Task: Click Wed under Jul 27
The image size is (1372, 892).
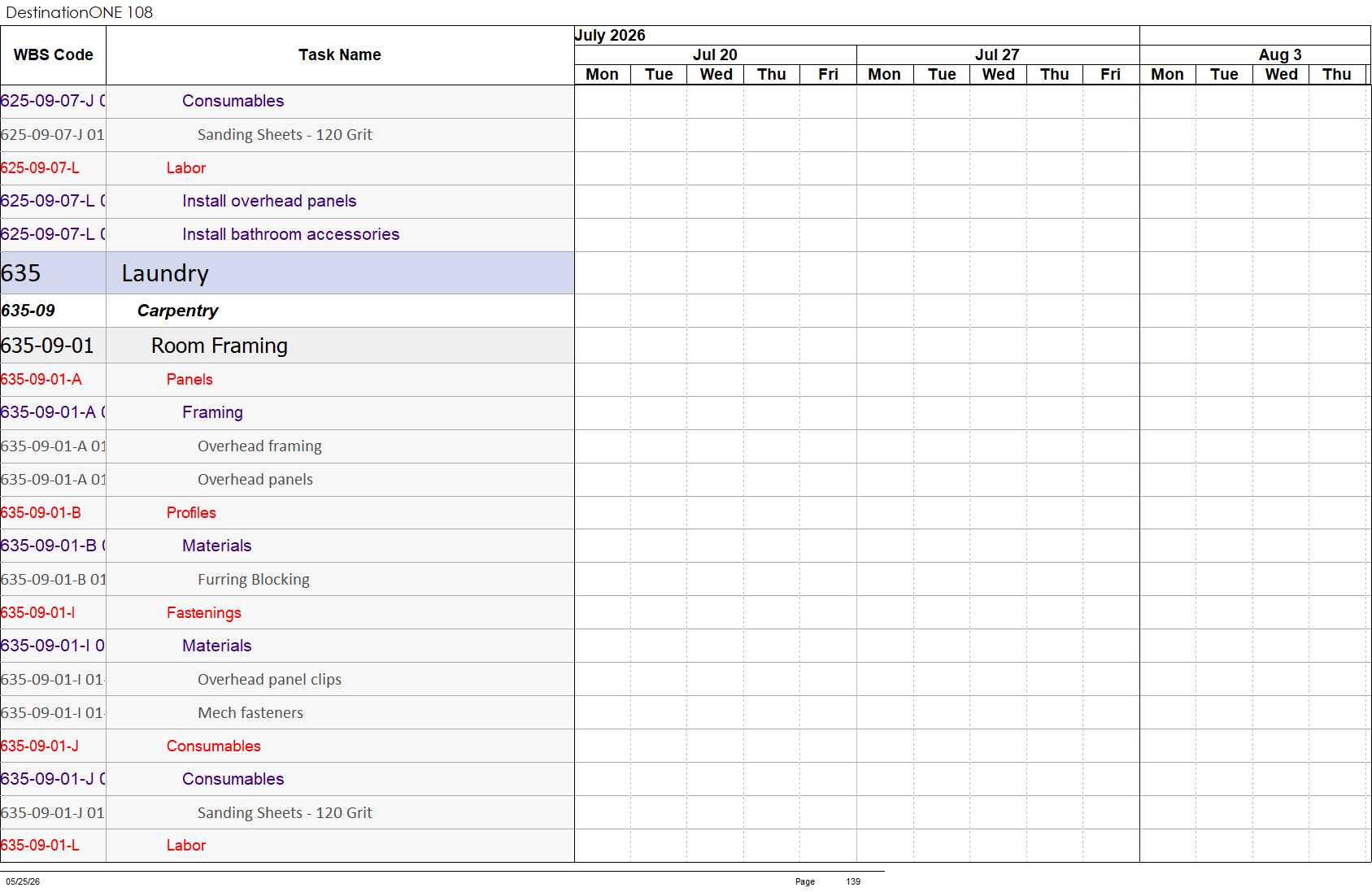Action: tap(998, 75)
